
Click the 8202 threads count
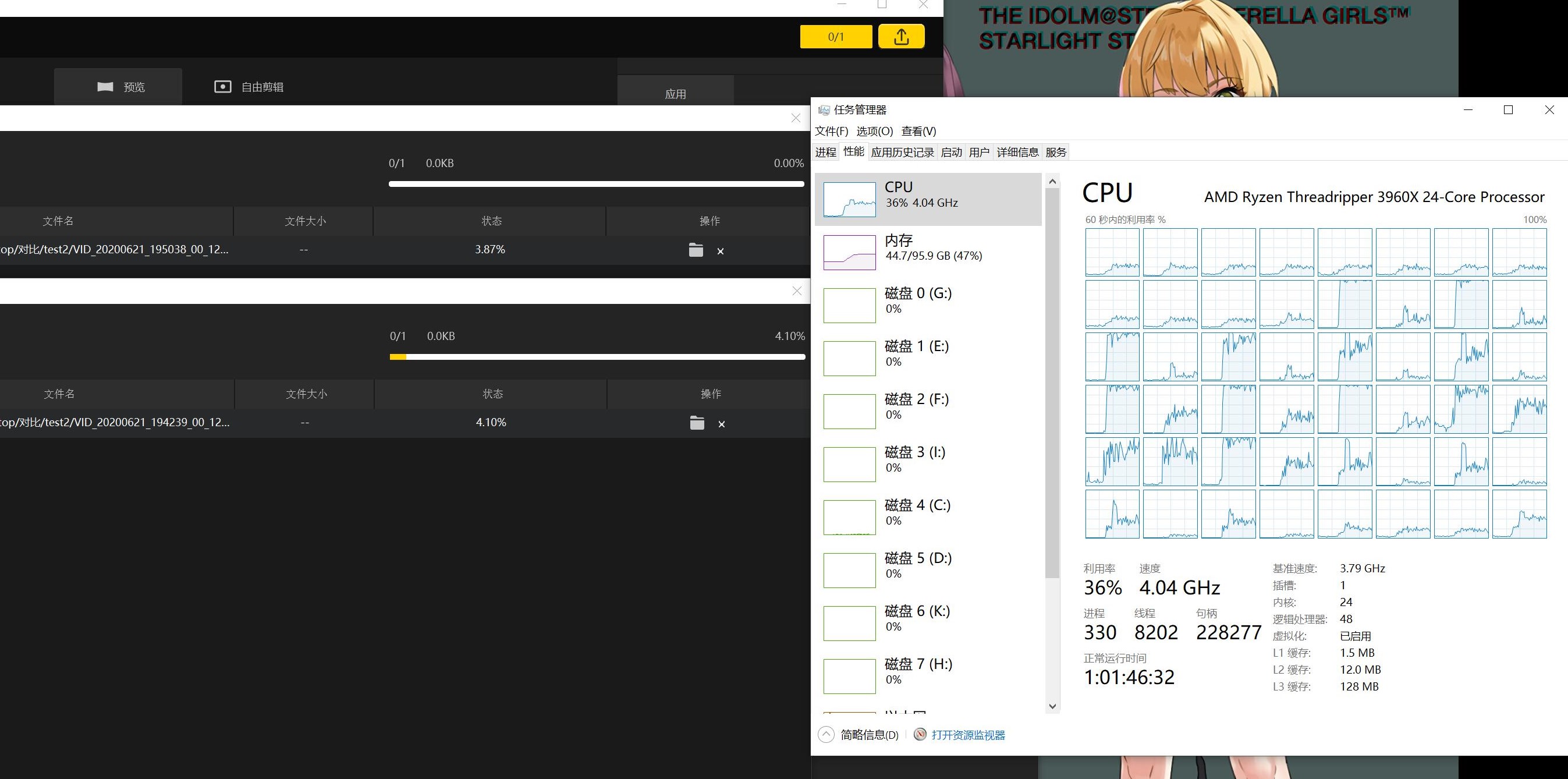click(1156, 633)
